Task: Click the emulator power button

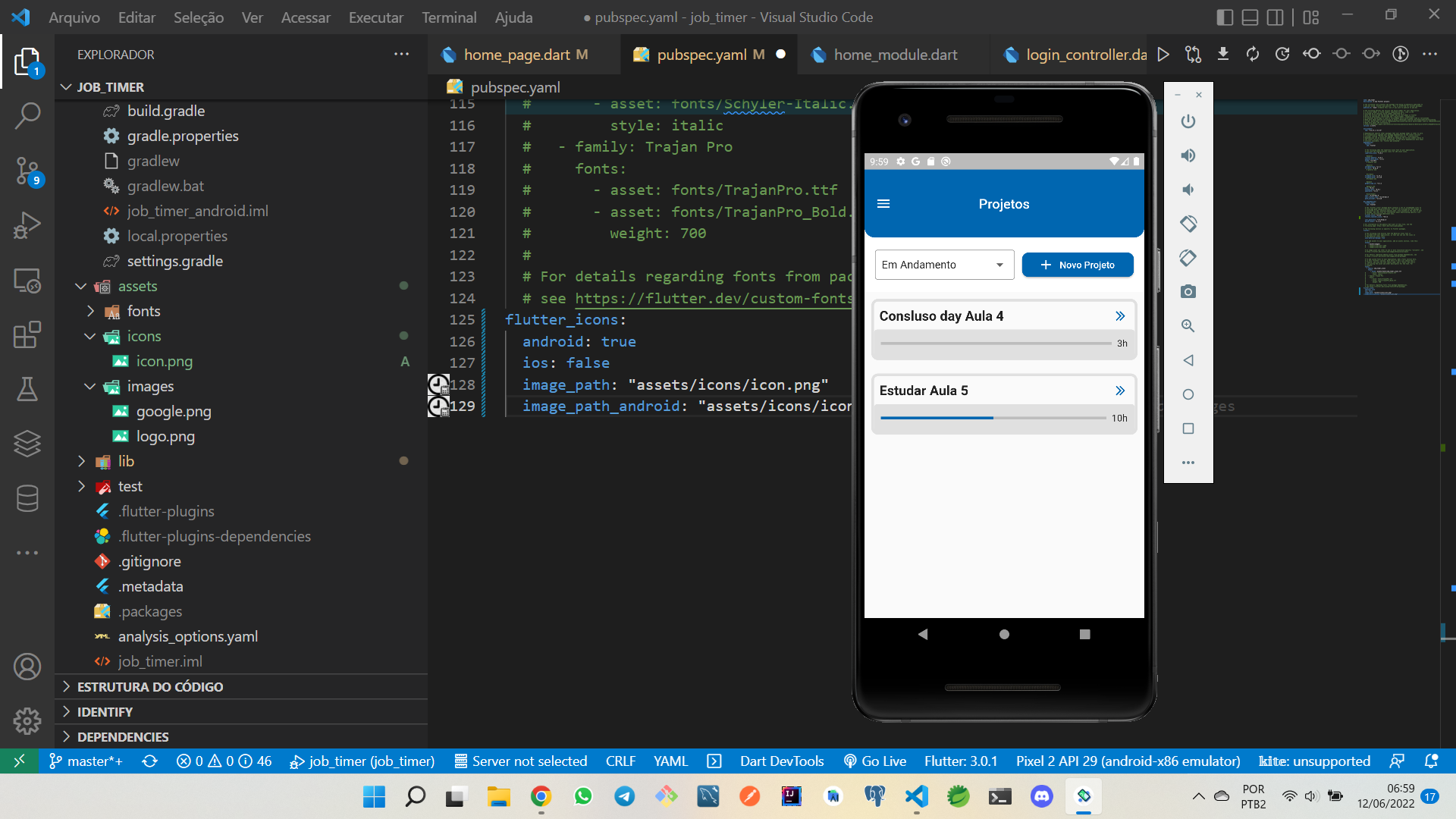Action: [x=1188, y=121]
